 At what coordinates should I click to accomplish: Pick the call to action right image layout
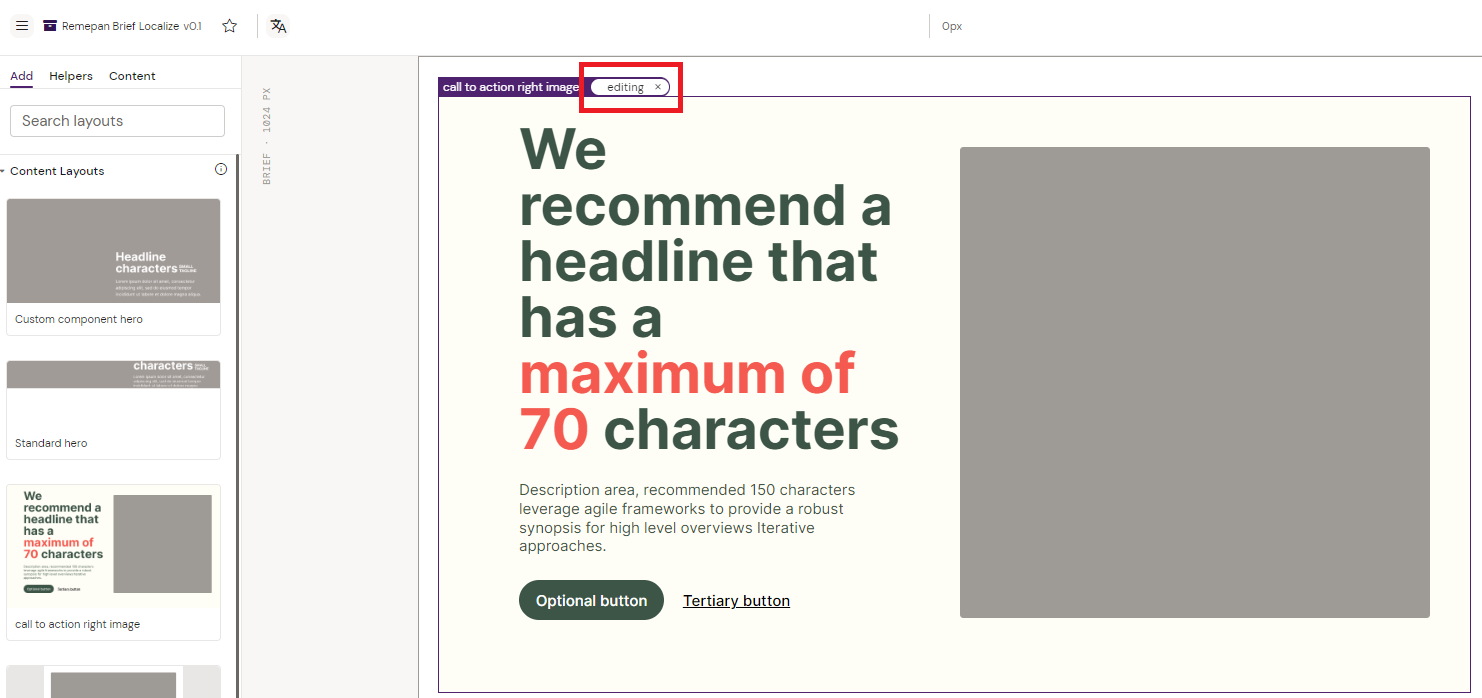[x=113, y=548]
